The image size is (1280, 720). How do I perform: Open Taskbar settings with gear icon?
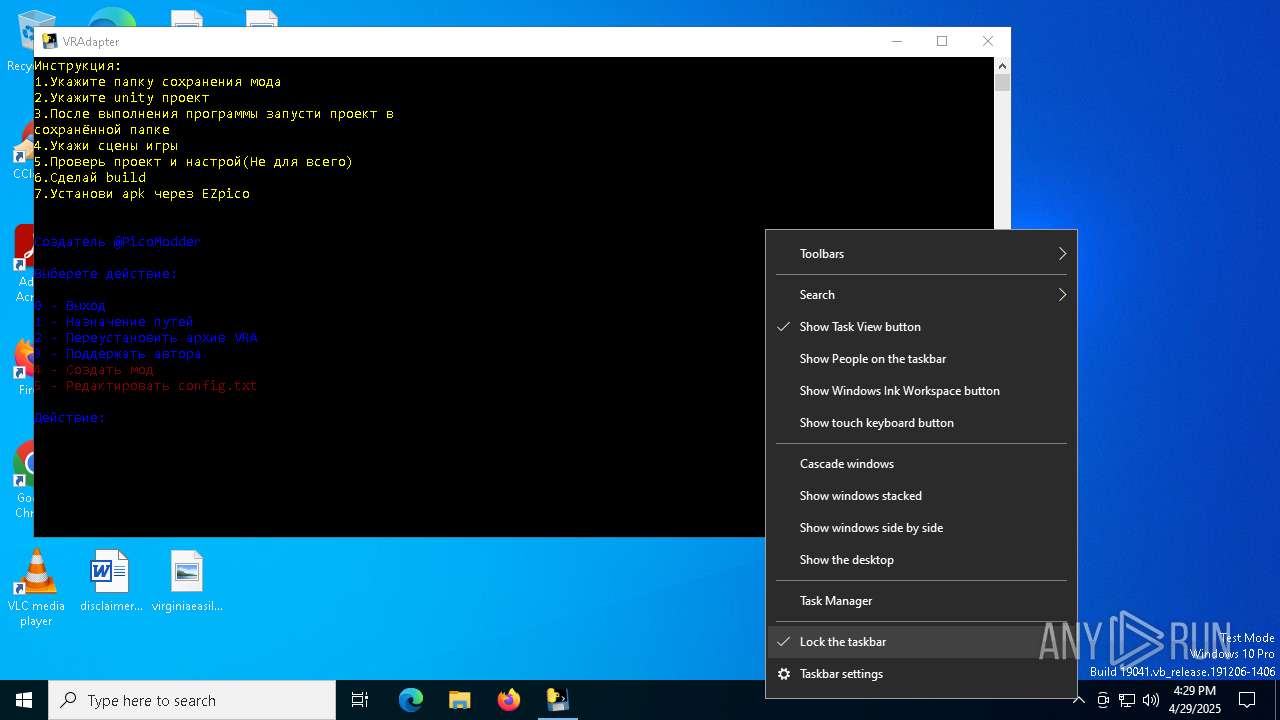(921, 674)
